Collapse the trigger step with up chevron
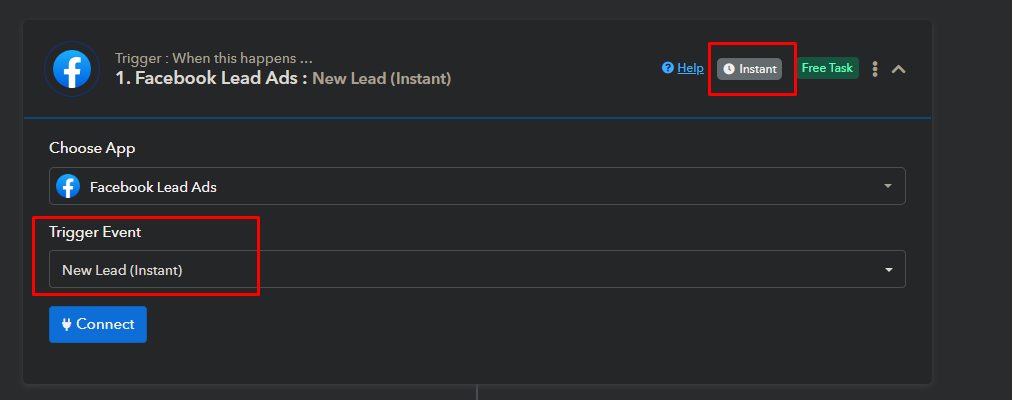Viewport: 1012px width, 400px height. (898, 69)
